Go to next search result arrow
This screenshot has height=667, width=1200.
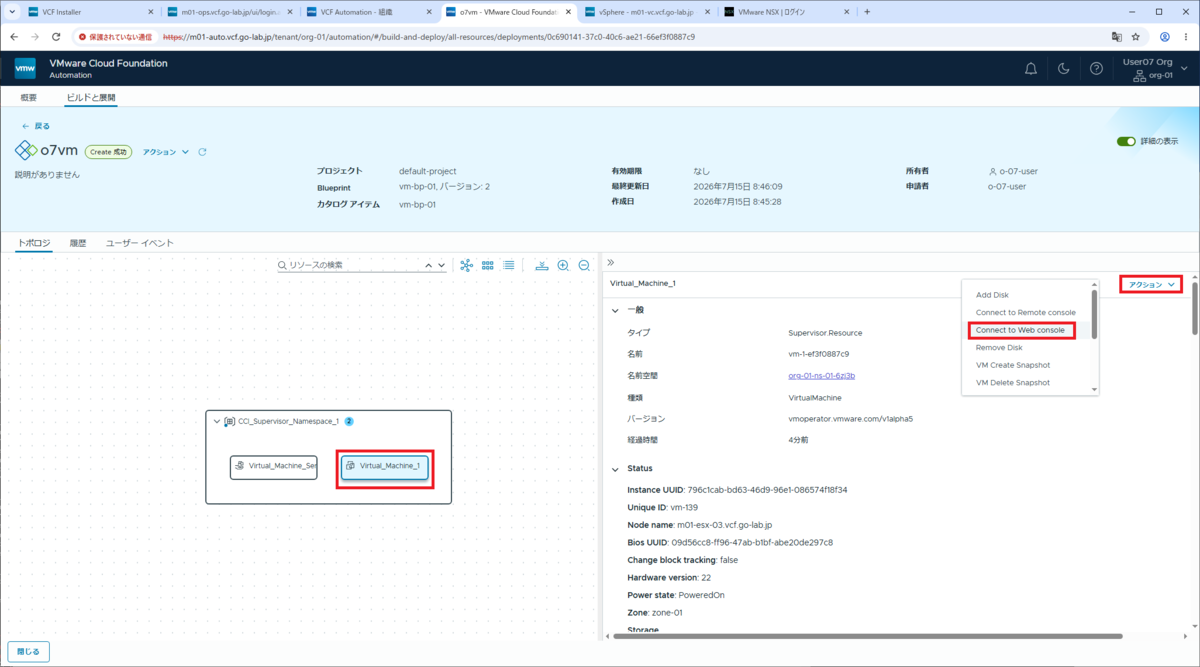(441, 265)
